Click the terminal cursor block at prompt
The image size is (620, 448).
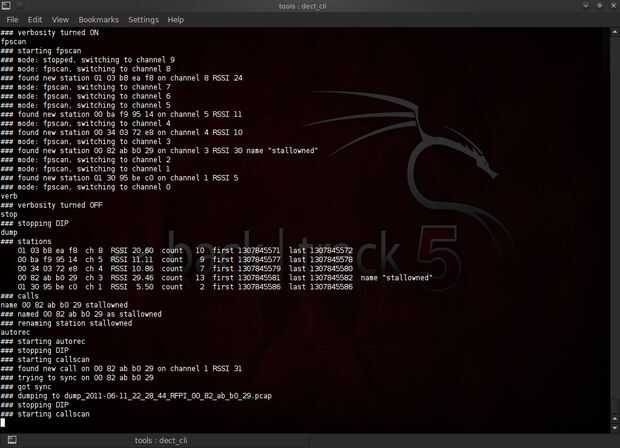pyautogui.click(x=3, y=423)
